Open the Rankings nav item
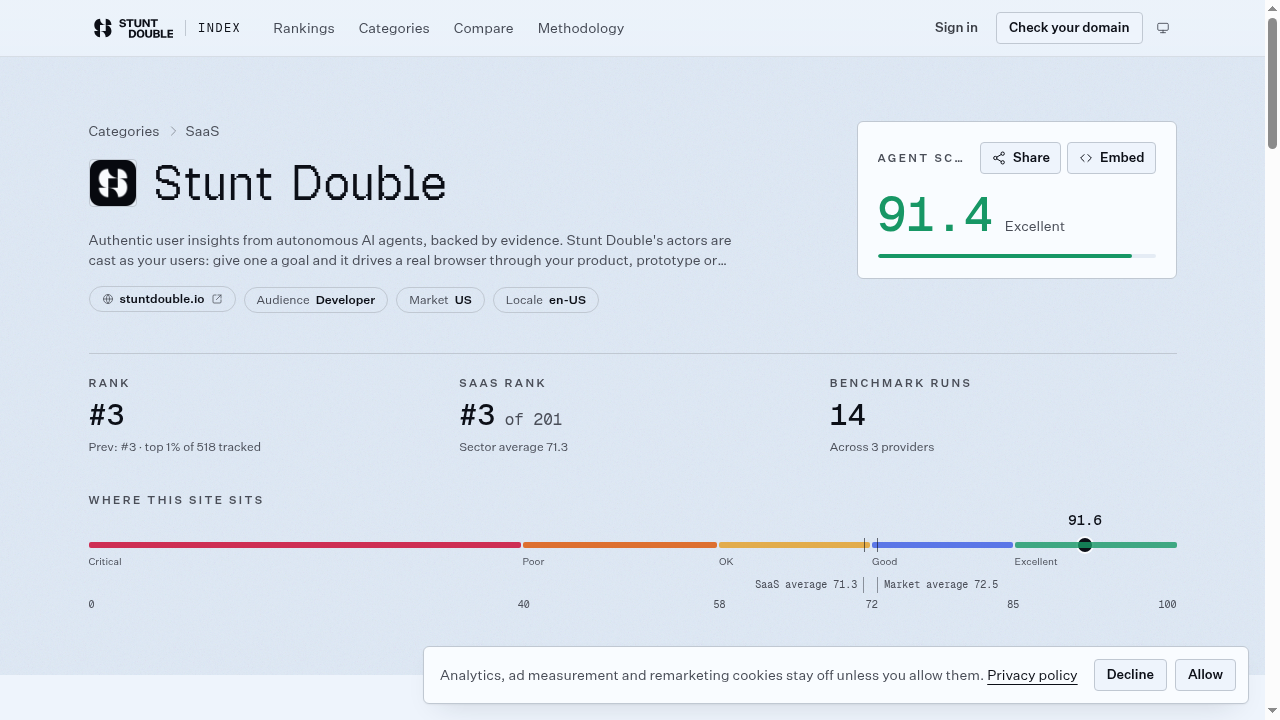The image size is (1280, 720). (304, 28)
